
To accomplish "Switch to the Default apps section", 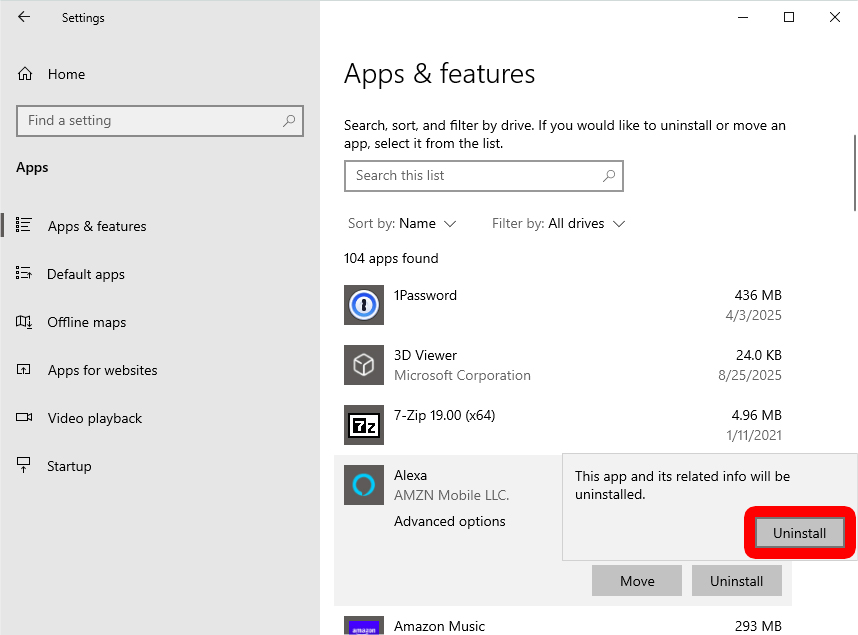I will pyautogui.click(x=86, y=274).
